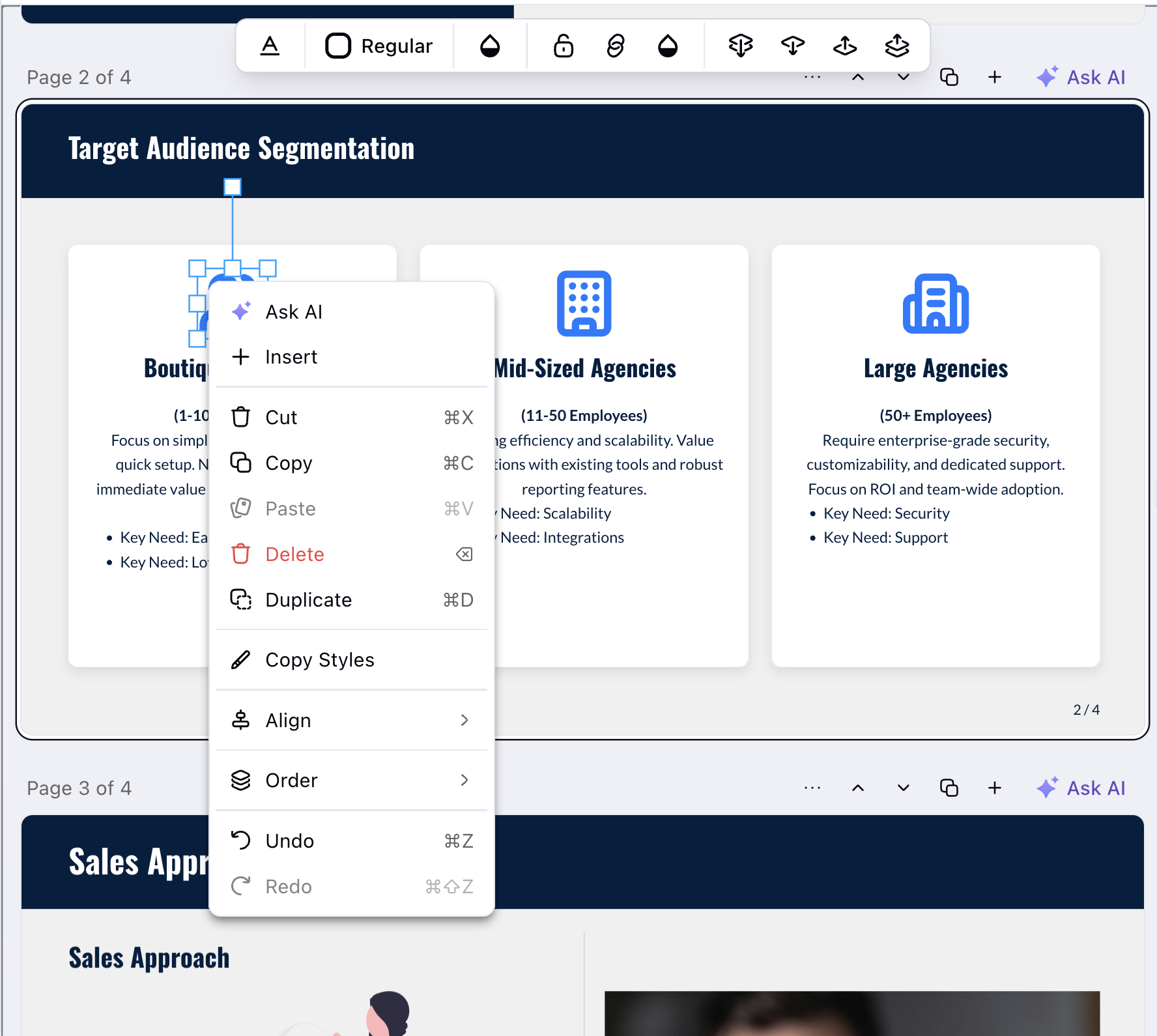The image size is (1157, 1036).
Task: Open the duplicate page icon near Ask AI
Action: coord(950,77)
